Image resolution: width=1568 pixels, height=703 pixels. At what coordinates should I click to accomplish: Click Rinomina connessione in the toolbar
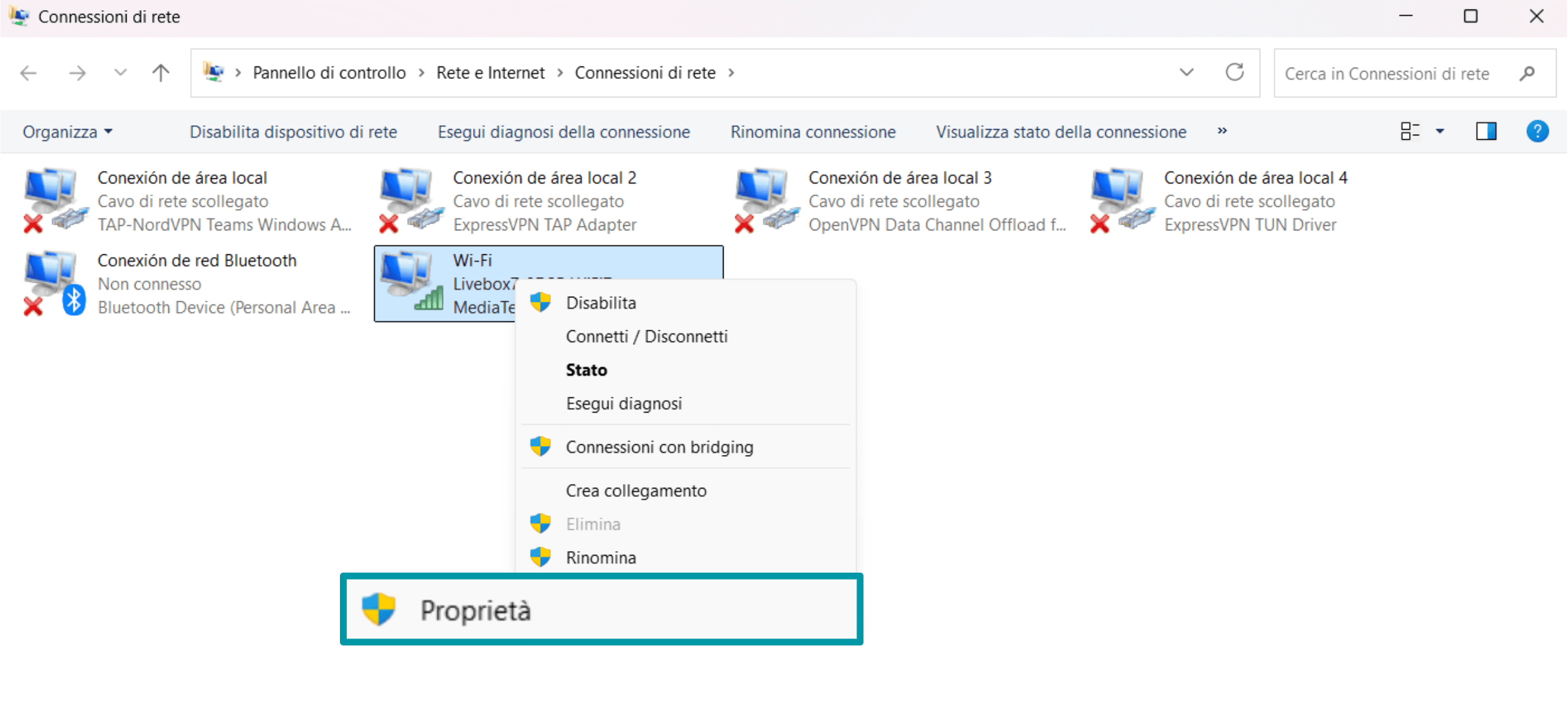click(813, 132)
